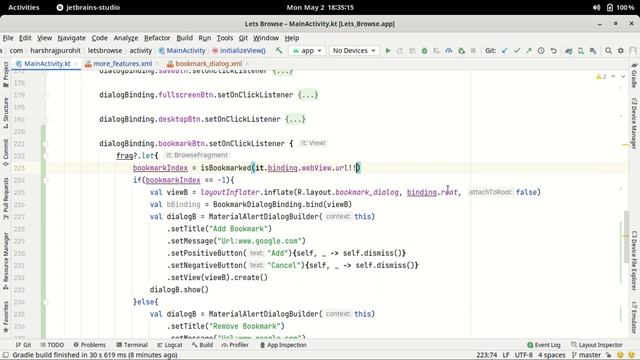Open Device File Explorer side panel
This screenshot has width=640, height=360.
(634, 260)
